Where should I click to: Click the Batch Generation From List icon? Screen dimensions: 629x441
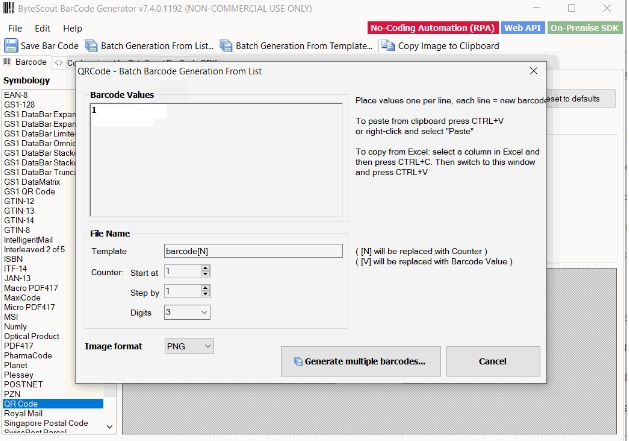tap(92, 46)
